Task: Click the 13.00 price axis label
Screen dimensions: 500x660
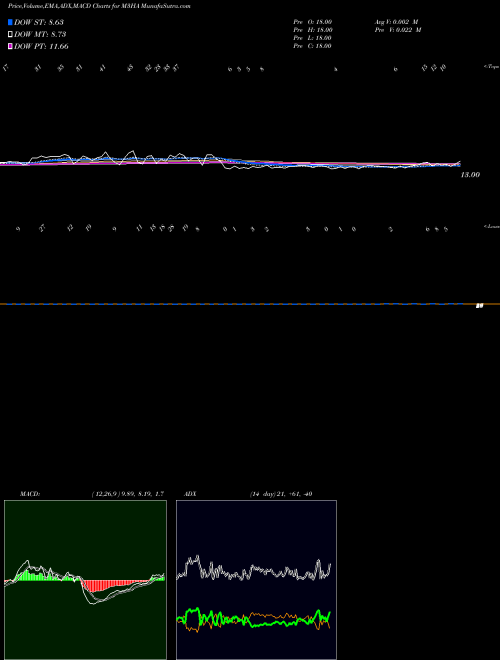Action: coord(470,175)
